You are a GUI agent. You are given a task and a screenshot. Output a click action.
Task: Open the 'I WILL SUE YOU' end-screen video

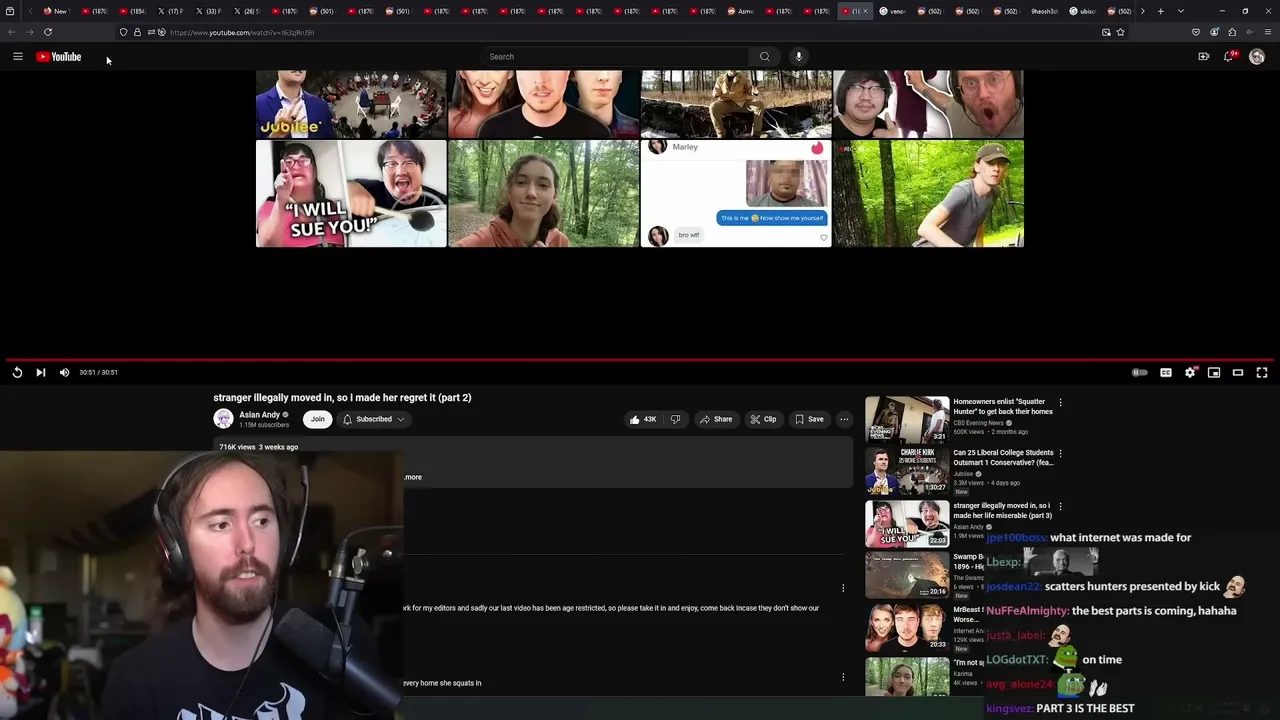point(351,193)
